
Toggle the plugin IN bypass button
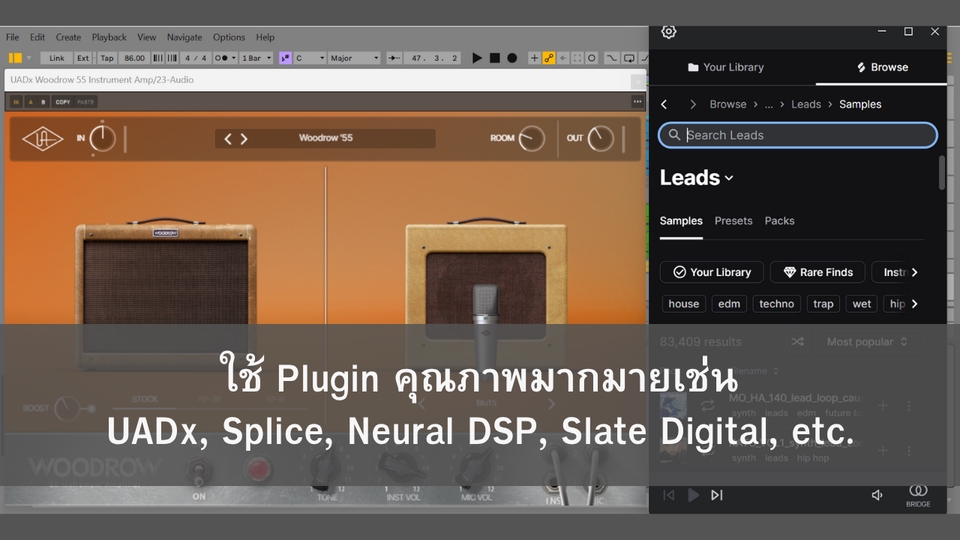16,102
